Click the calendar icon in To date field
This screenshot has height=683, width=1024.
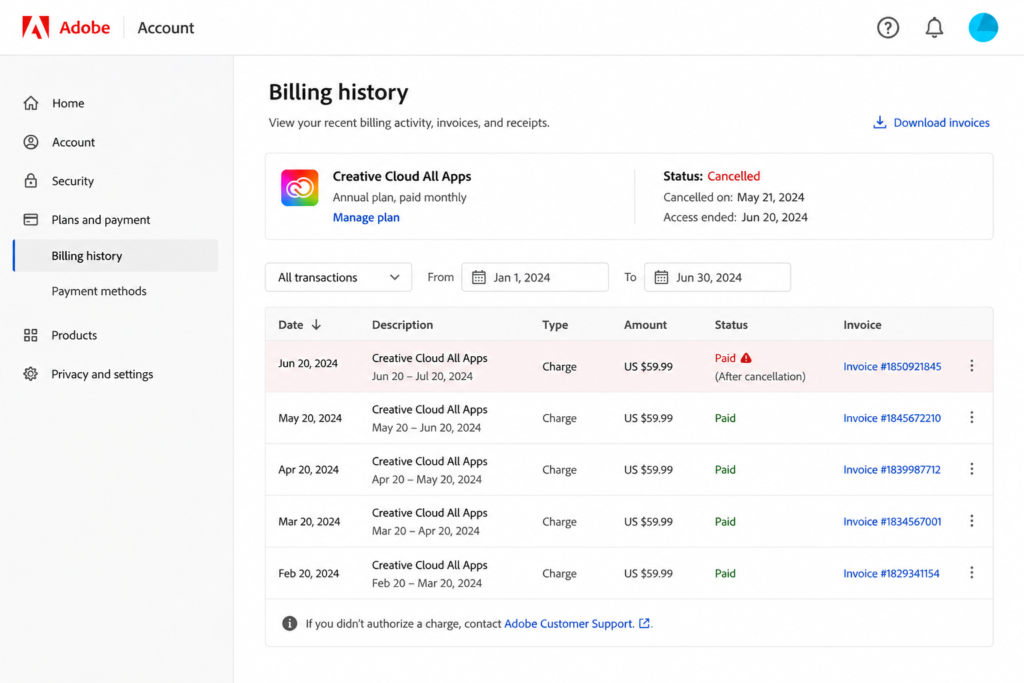661,278
